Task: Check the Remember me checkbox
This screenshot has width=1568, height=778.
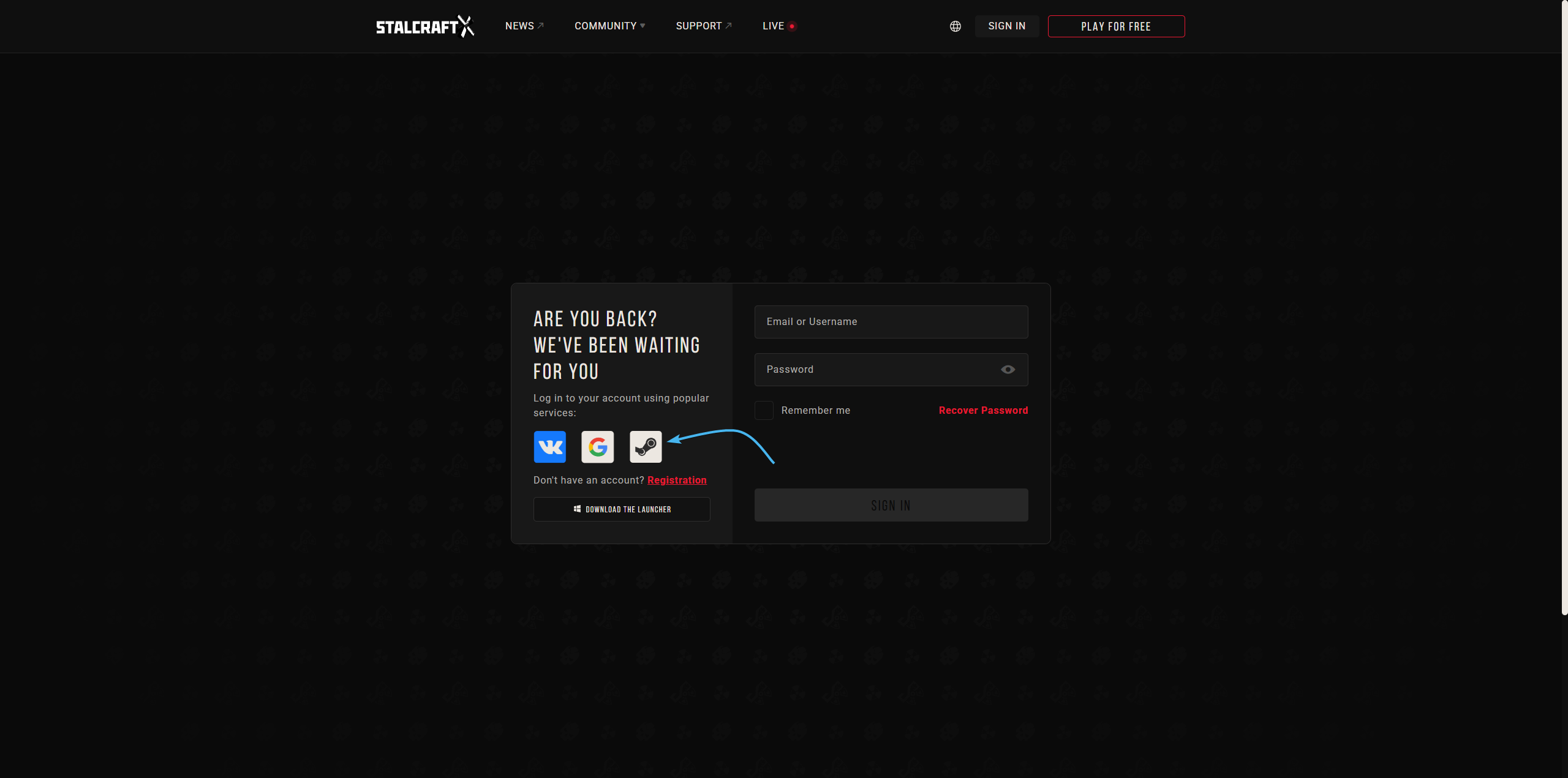Action: pyautogui.click(x=764, y=410)
